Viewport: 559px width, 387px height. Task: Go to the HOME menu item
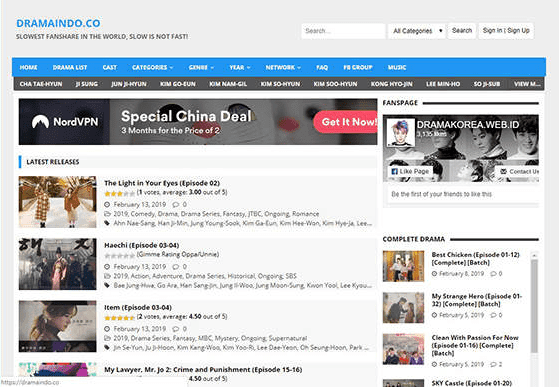coord(29,67)
